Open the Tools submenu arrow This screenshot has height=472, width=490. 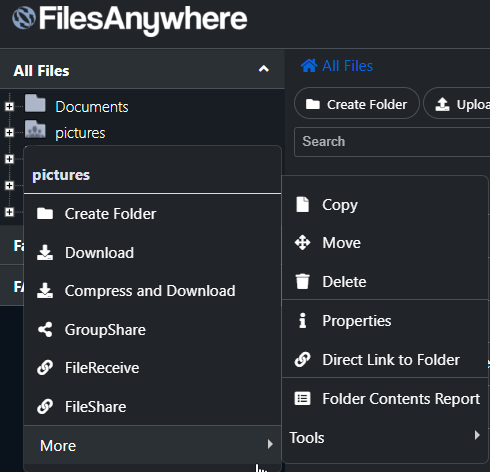tap(477, 435)
